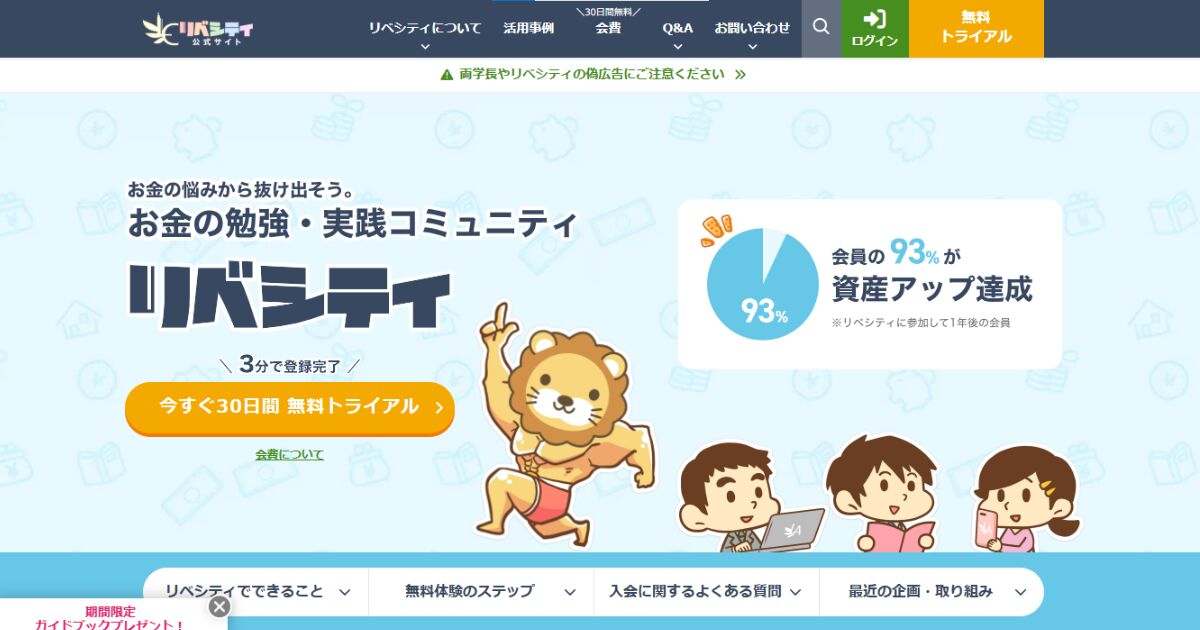Click the search magnifier icon

(x=821, y=28)
